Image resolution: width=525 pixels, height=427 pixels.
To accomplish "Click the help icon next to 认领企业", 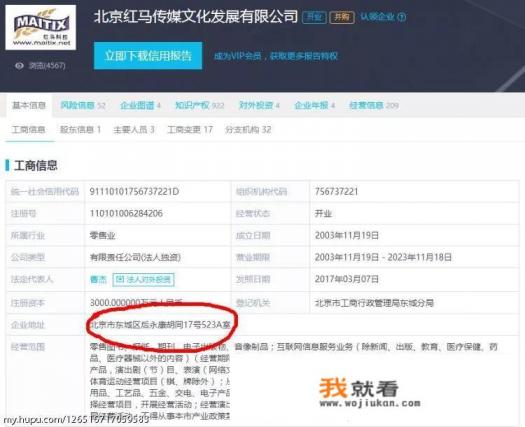I will point(402,17).
